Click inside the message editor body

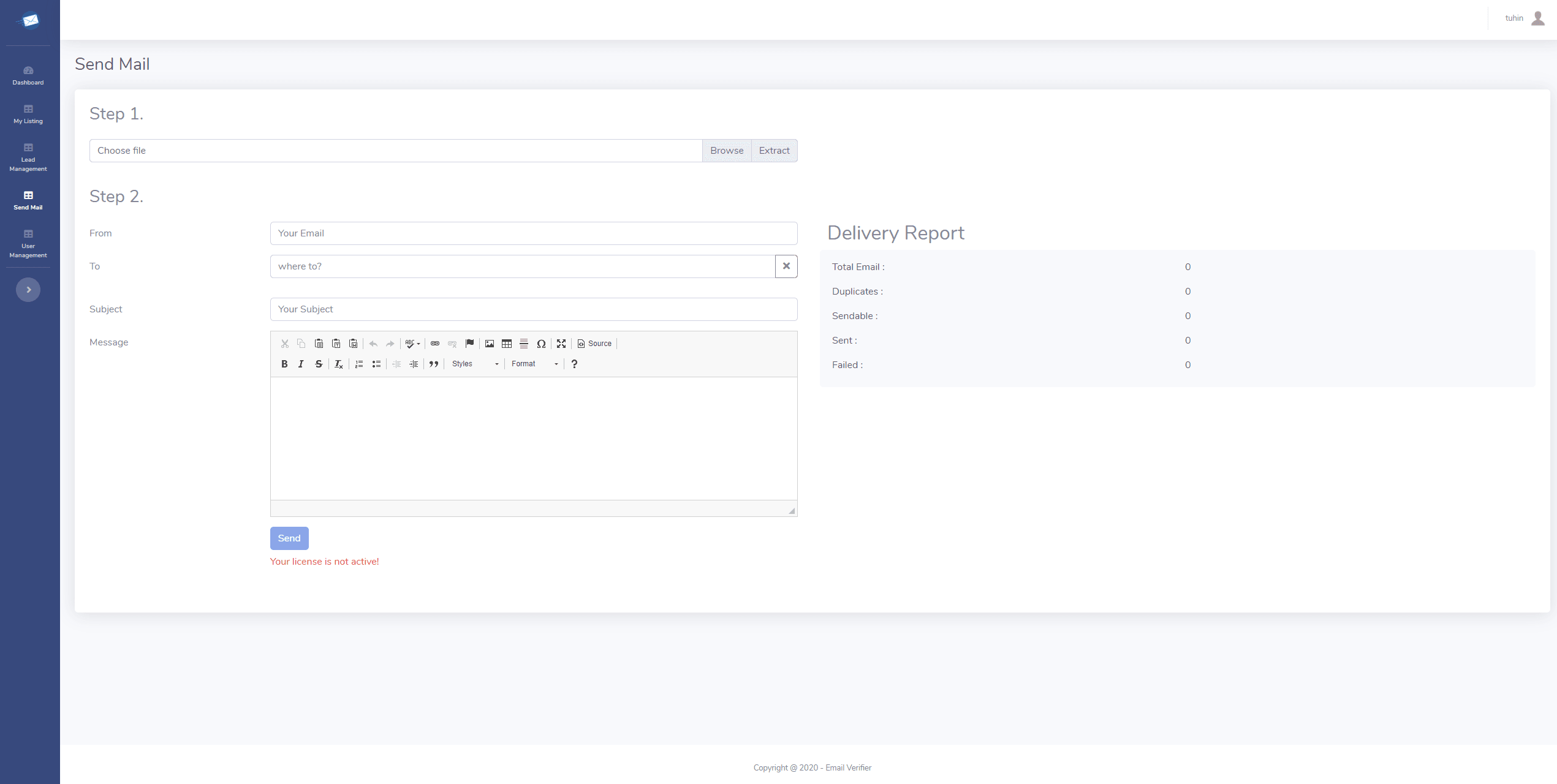pyautogui.click(x=534, y=439)
